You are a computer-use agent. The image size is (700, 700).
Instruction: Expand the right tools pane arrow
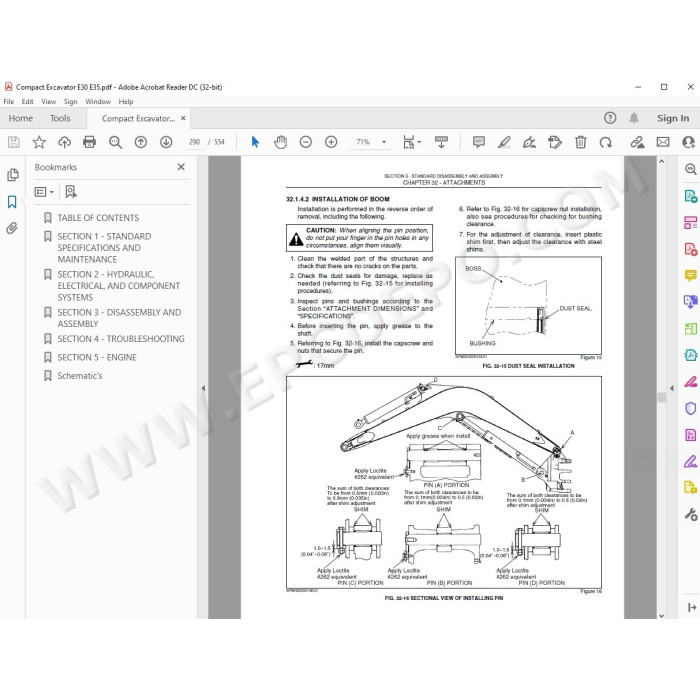[672, 388]
